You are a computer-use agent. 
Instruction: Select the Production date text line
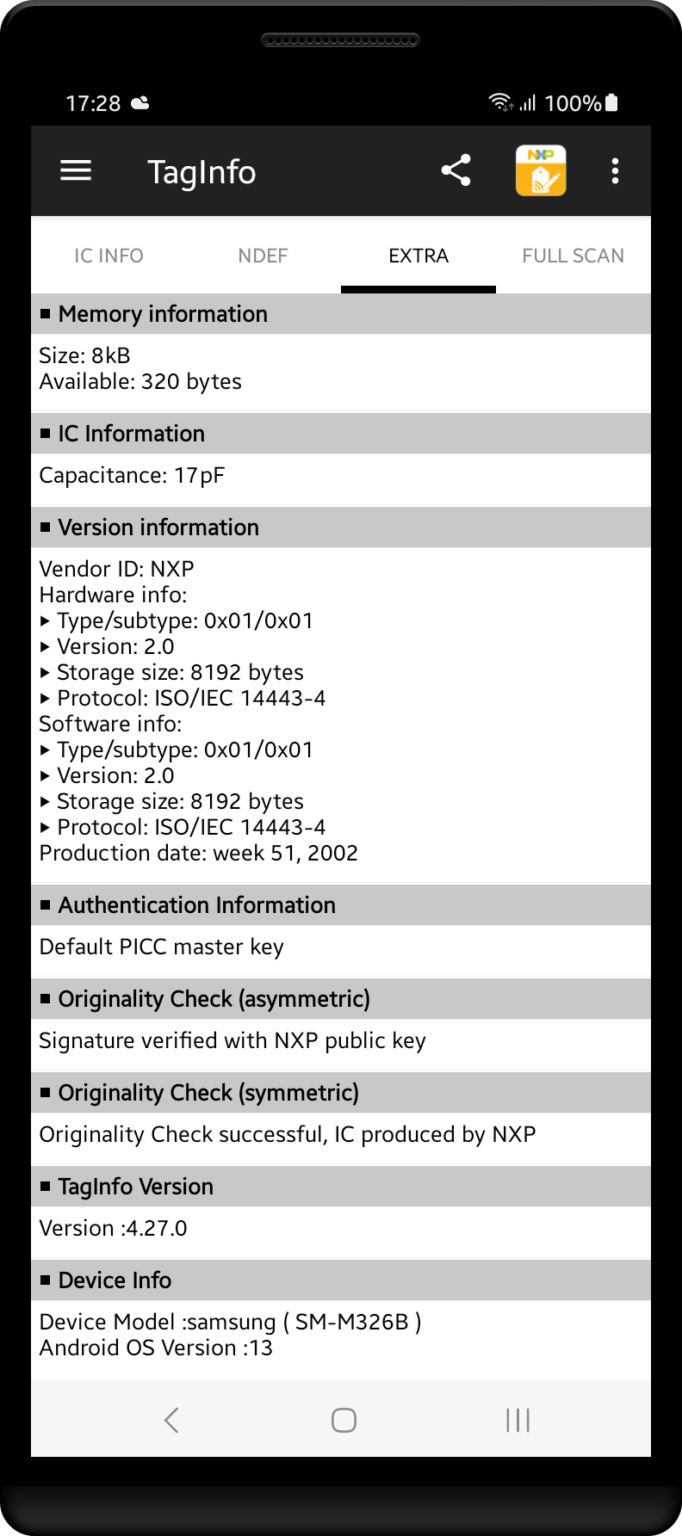[x=199, y=852]
